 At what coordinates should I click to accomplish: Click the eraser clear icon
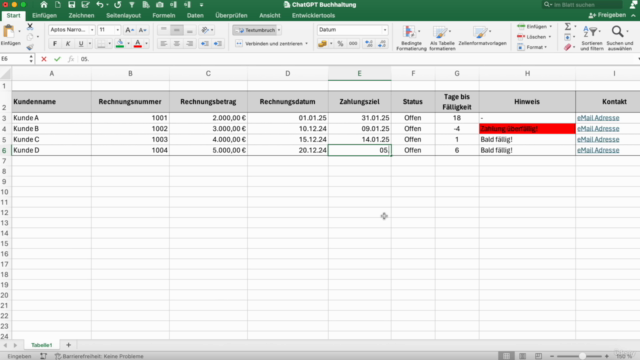[568, 47]
